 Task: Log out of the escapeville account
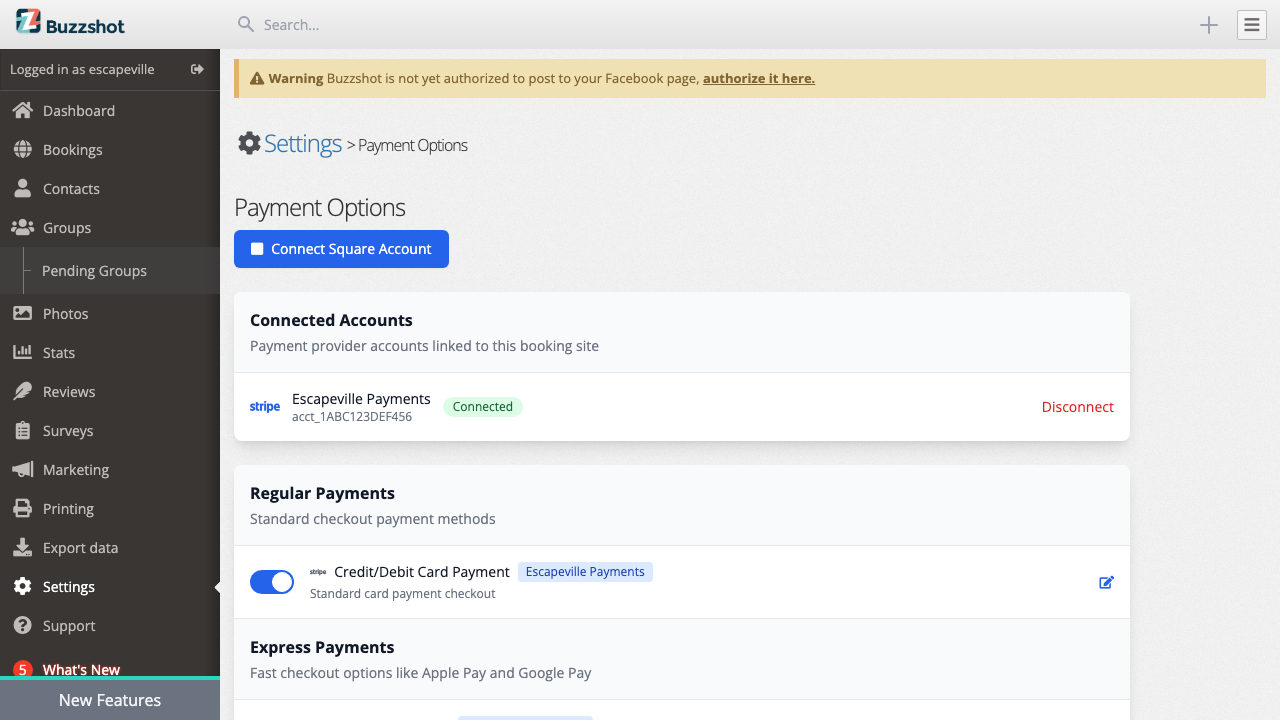[197, 69]
